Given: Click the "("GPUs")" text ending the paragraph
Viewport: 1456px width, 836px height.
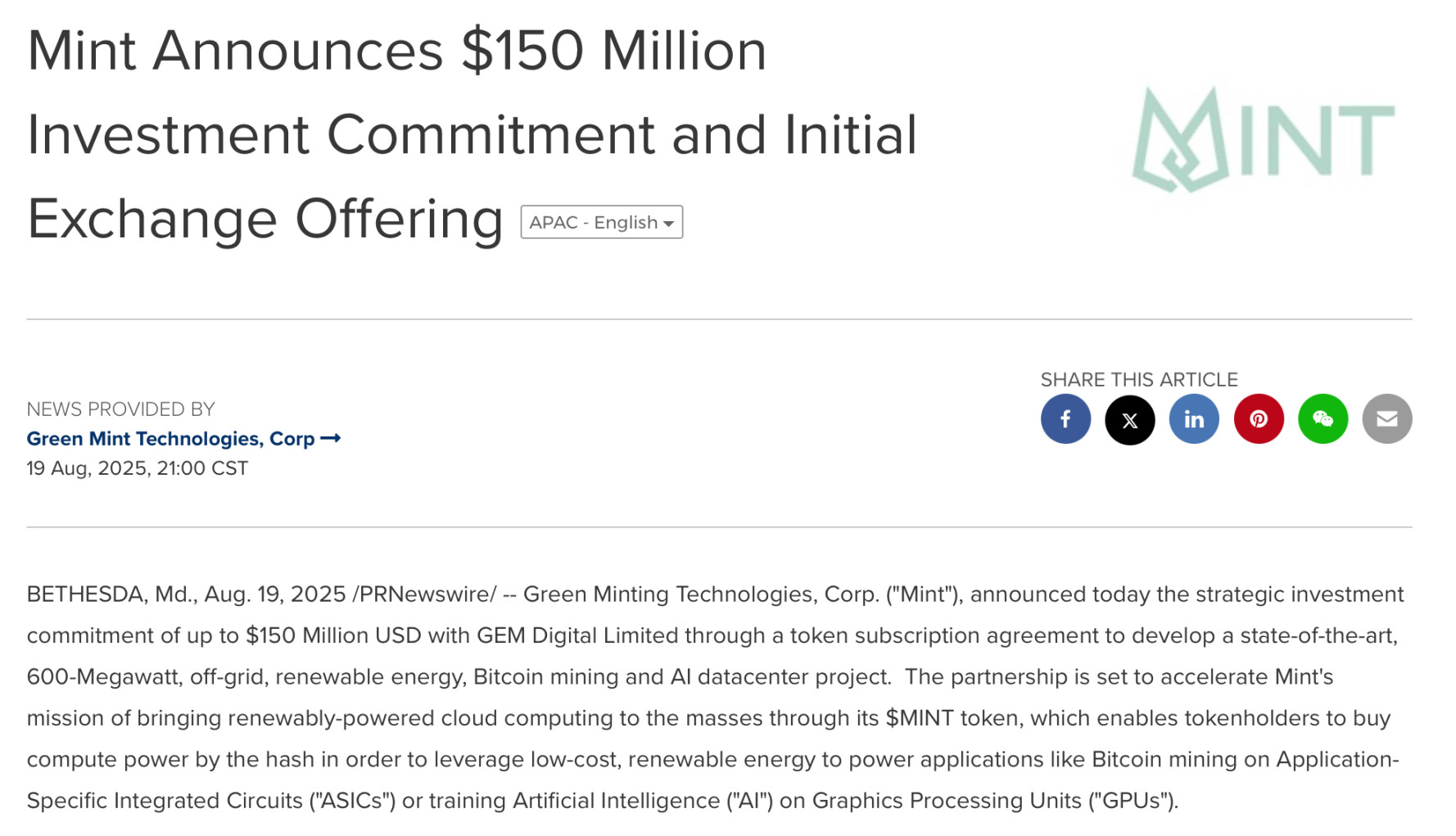Looking at the screenshot, I should 1132,801.
